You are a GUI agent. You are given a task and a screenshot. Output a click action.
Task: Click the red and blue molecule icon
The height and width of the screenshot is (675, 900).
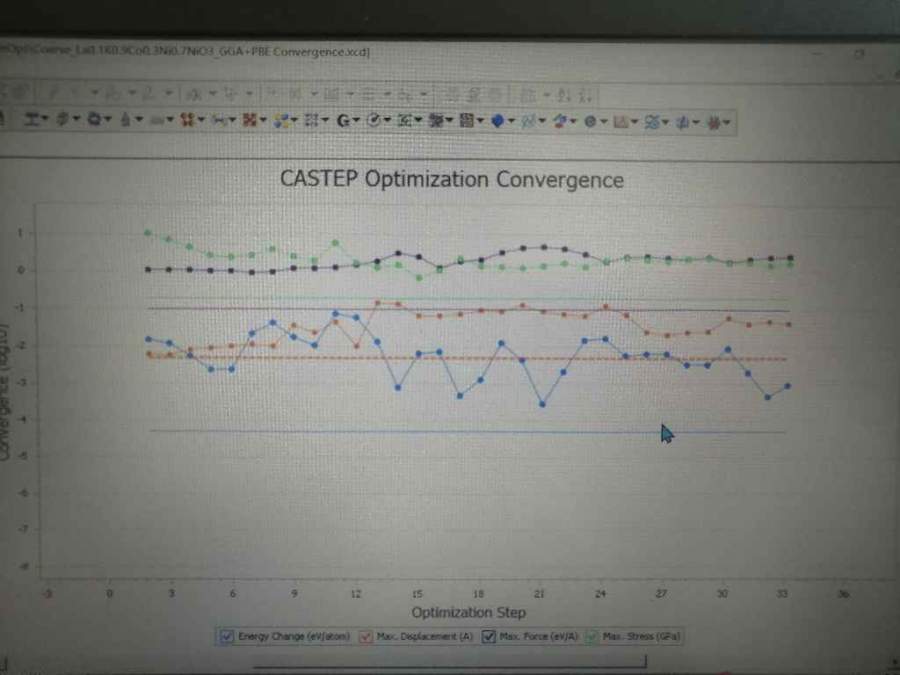tap(560, 121)
